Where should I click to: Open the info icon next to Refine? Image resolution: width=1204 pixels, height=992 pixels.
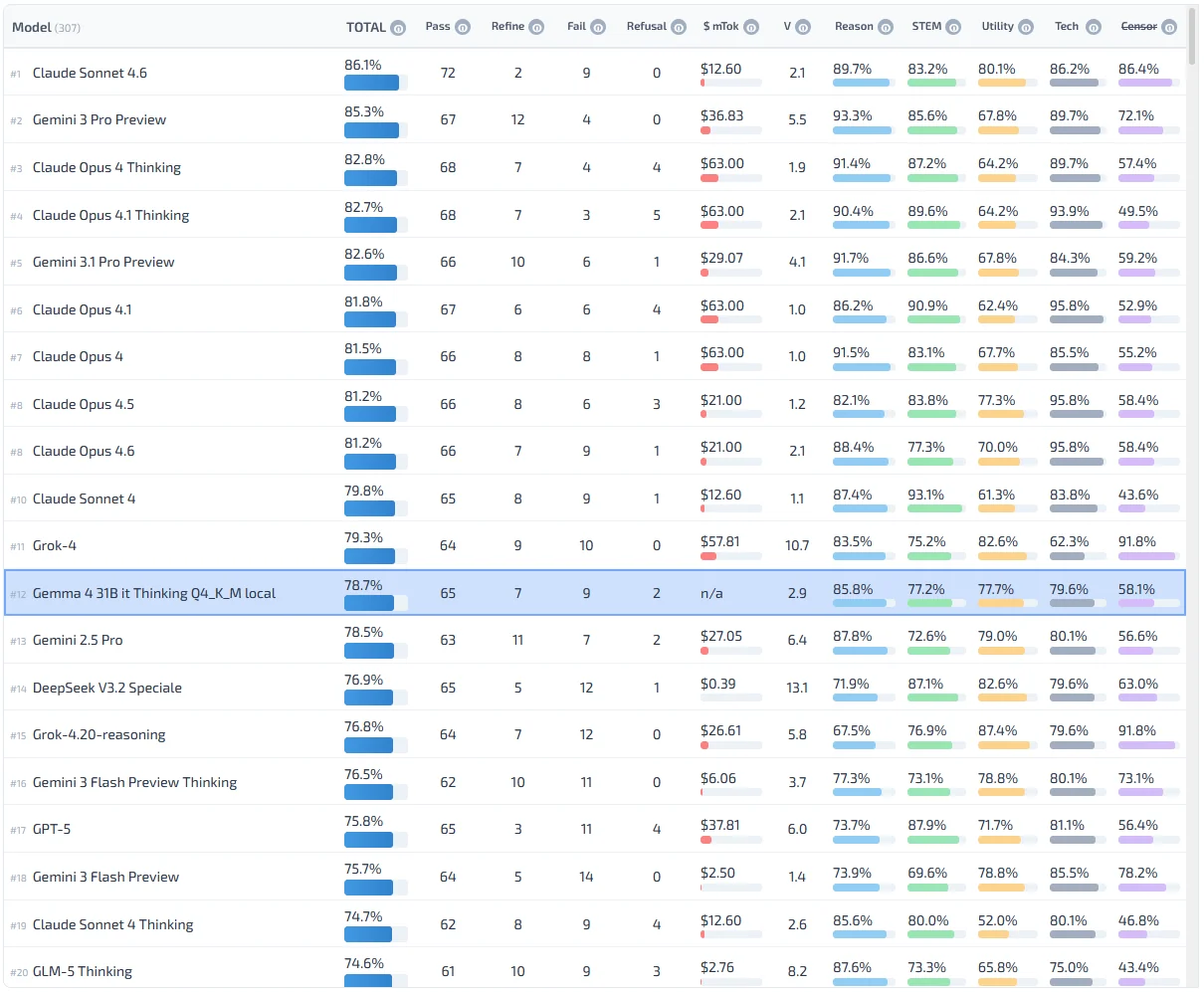click(x=536, y=27)
